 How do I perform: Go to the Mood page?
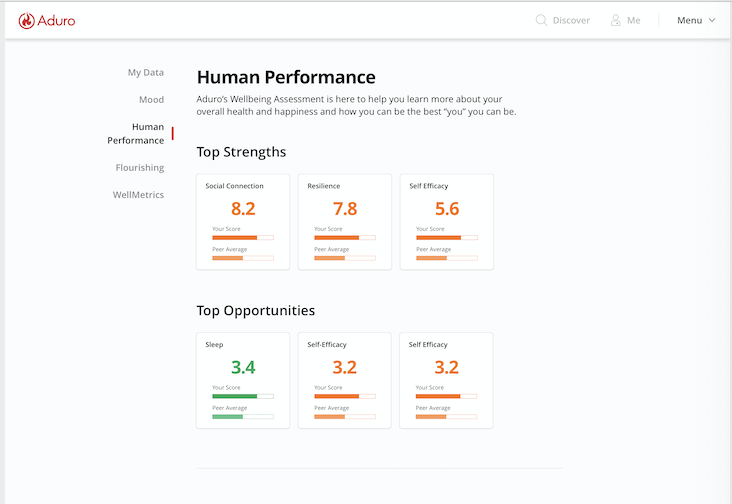click(151, 100)
